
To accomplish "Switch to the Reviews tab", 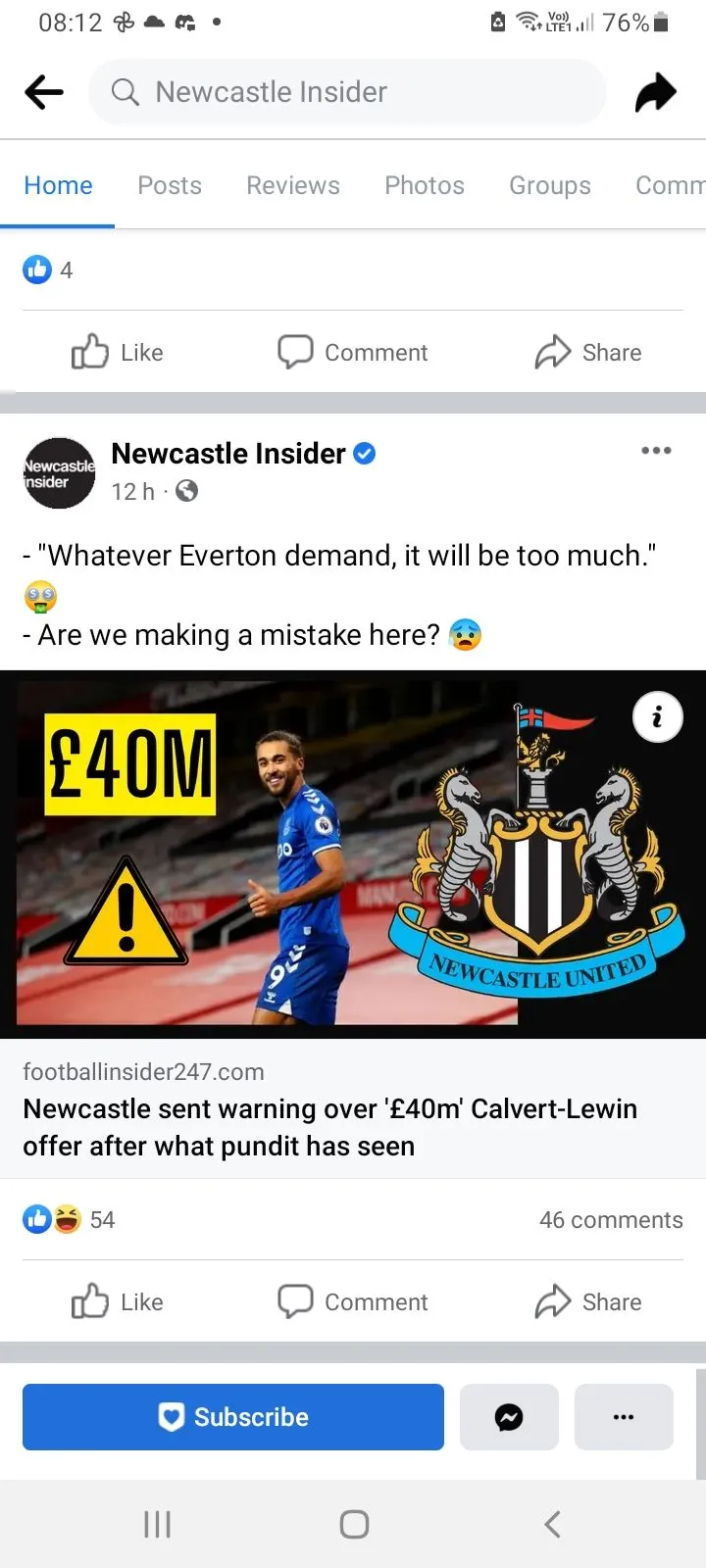I will click(x=293, y=185).
